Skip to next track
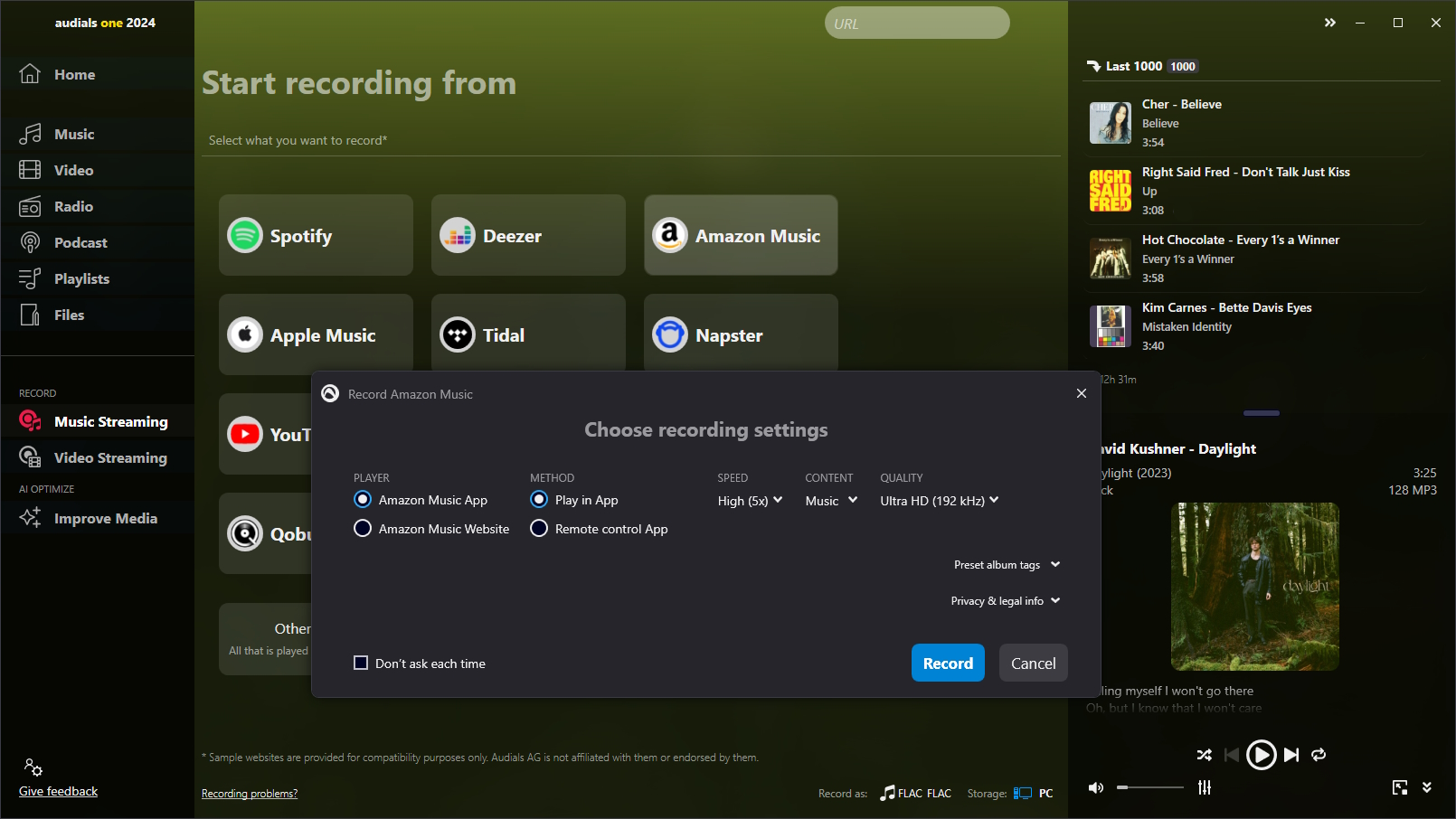Viewport: 1456px width, 819px height. pyautogui.click(x=1291, y=755)
